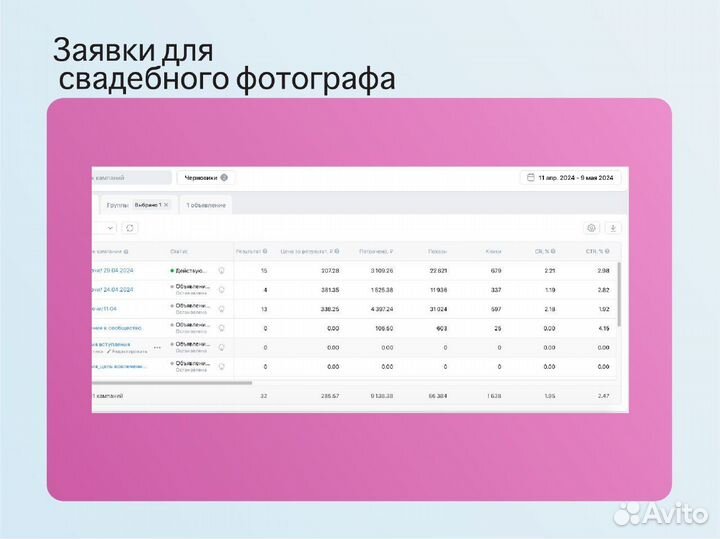
Task: Click info icon beside campaign name header
Action: (126, 252)
